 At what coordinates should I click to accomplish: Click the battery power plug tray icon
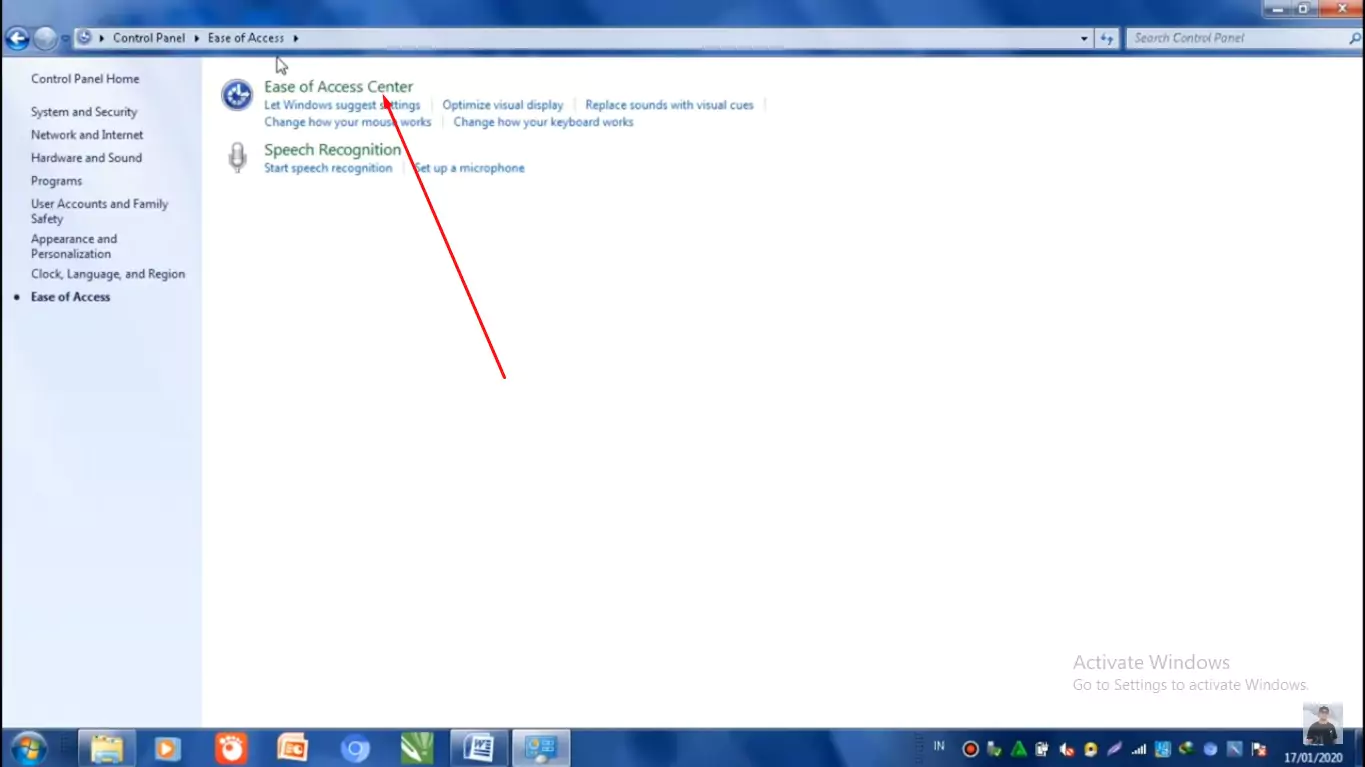pos(1042,749)
